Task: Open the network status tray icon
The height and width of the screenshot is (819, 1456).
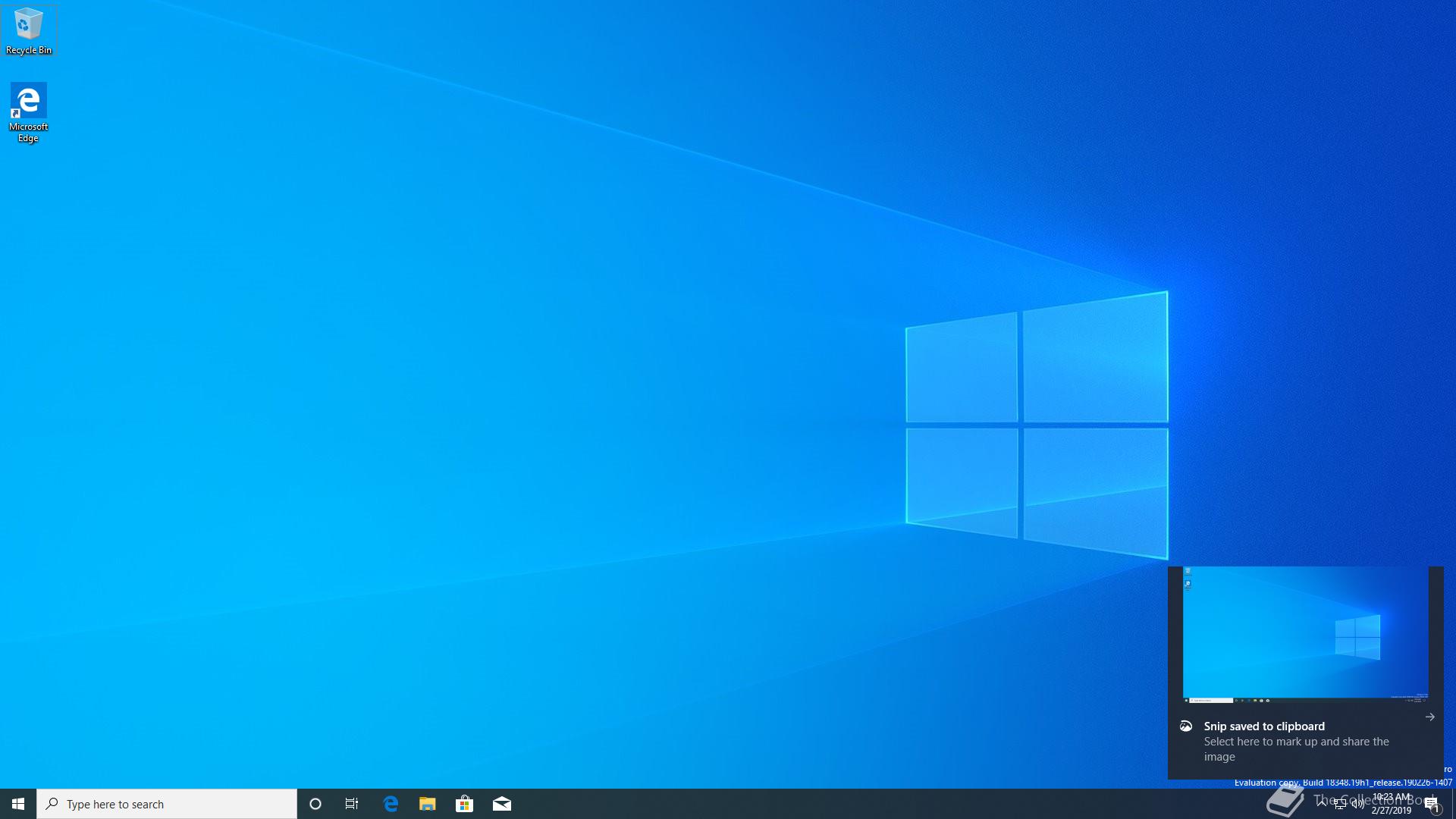Action: tap(1340, 804)
